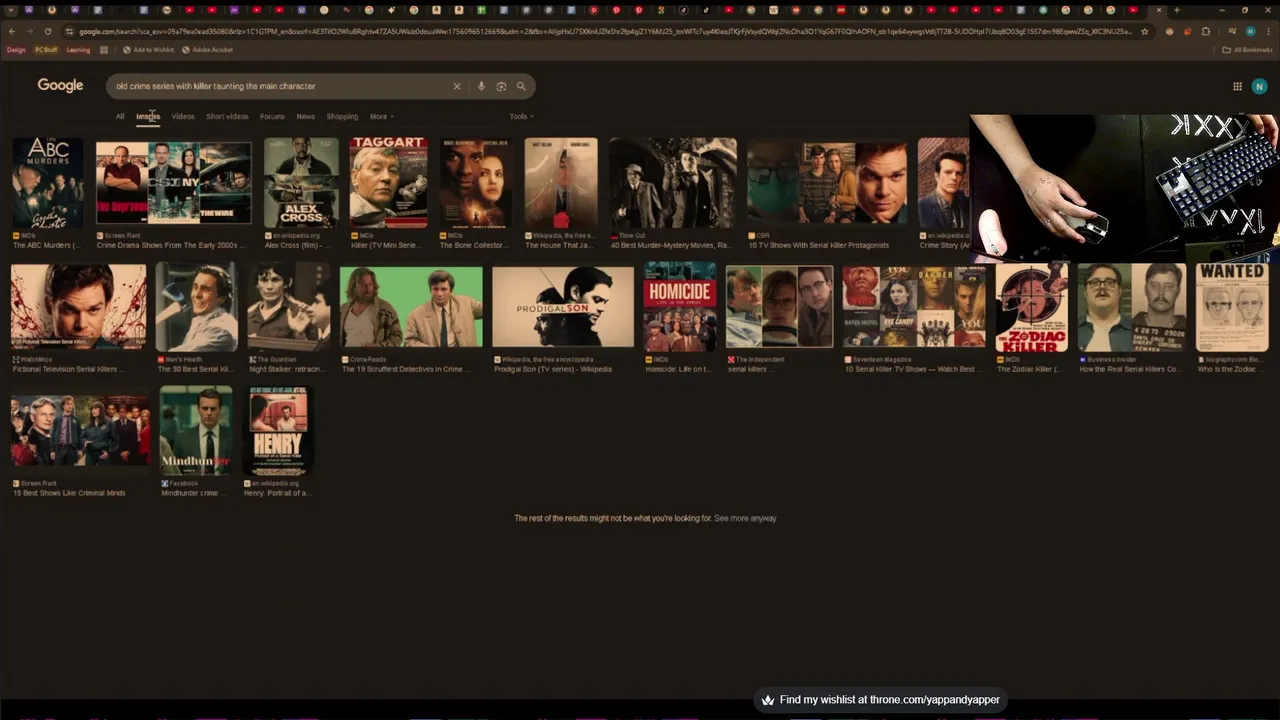Select the Images tab
The height and width of the screenshot is (720, 1280).
pyautogui.click(x=148, y=116)
